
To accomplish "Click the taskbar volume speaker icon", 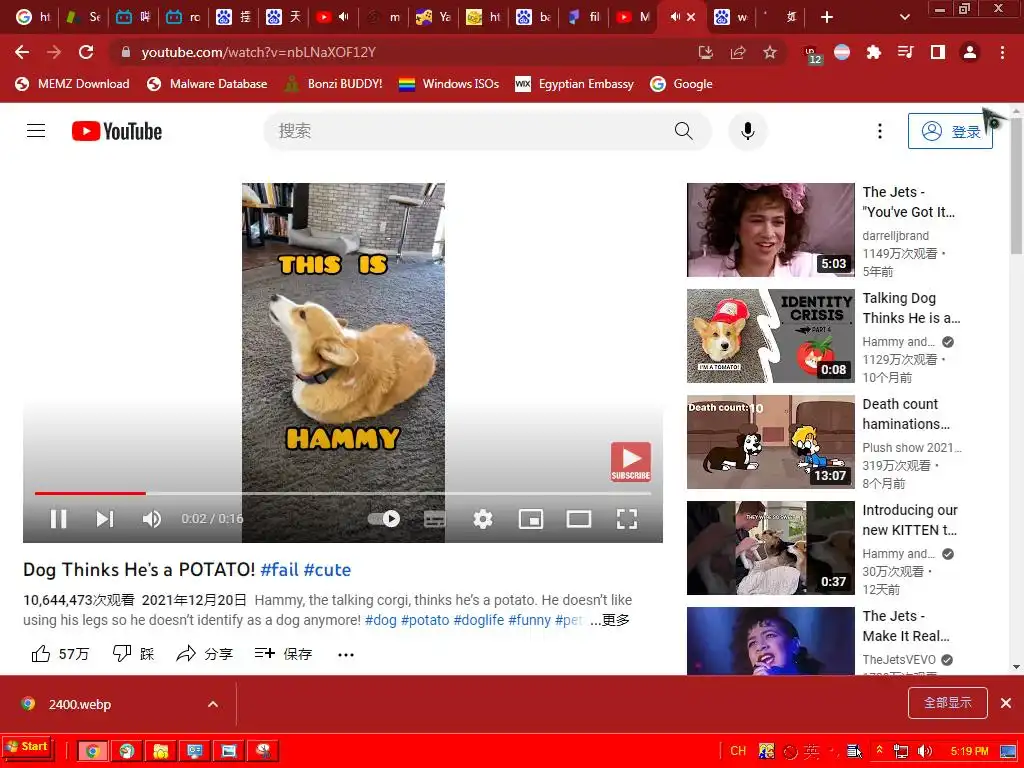I will pos(925,751).
